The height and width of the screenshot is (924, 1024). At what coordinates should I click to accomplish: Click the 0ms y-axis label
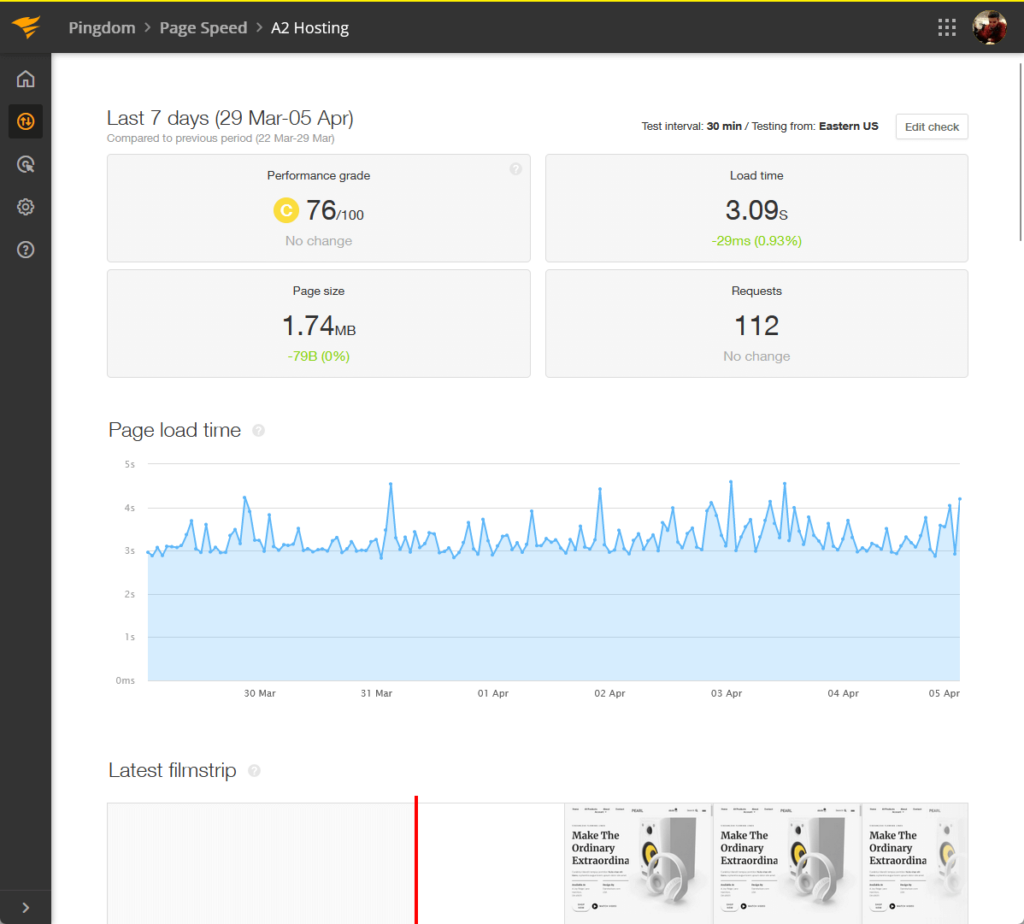125,680
